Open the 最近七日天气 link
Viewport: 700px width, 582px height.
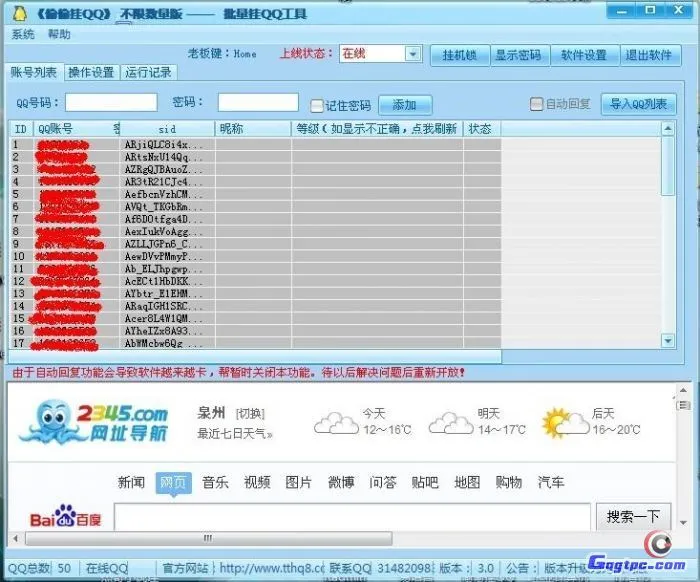pyautogui.click(x=234, y=433)
